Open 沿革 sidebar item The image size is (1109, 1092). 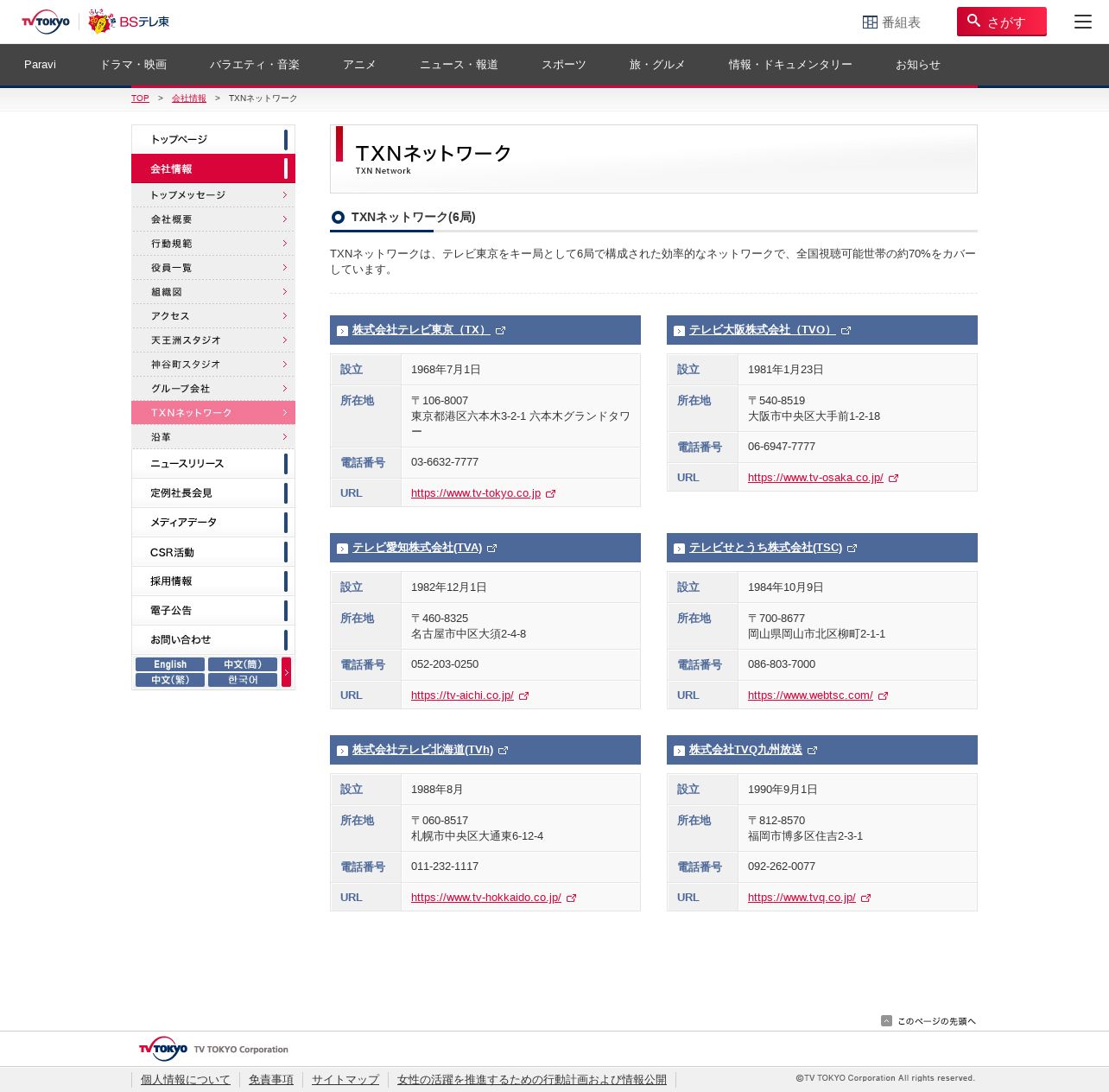pos(213,437)
